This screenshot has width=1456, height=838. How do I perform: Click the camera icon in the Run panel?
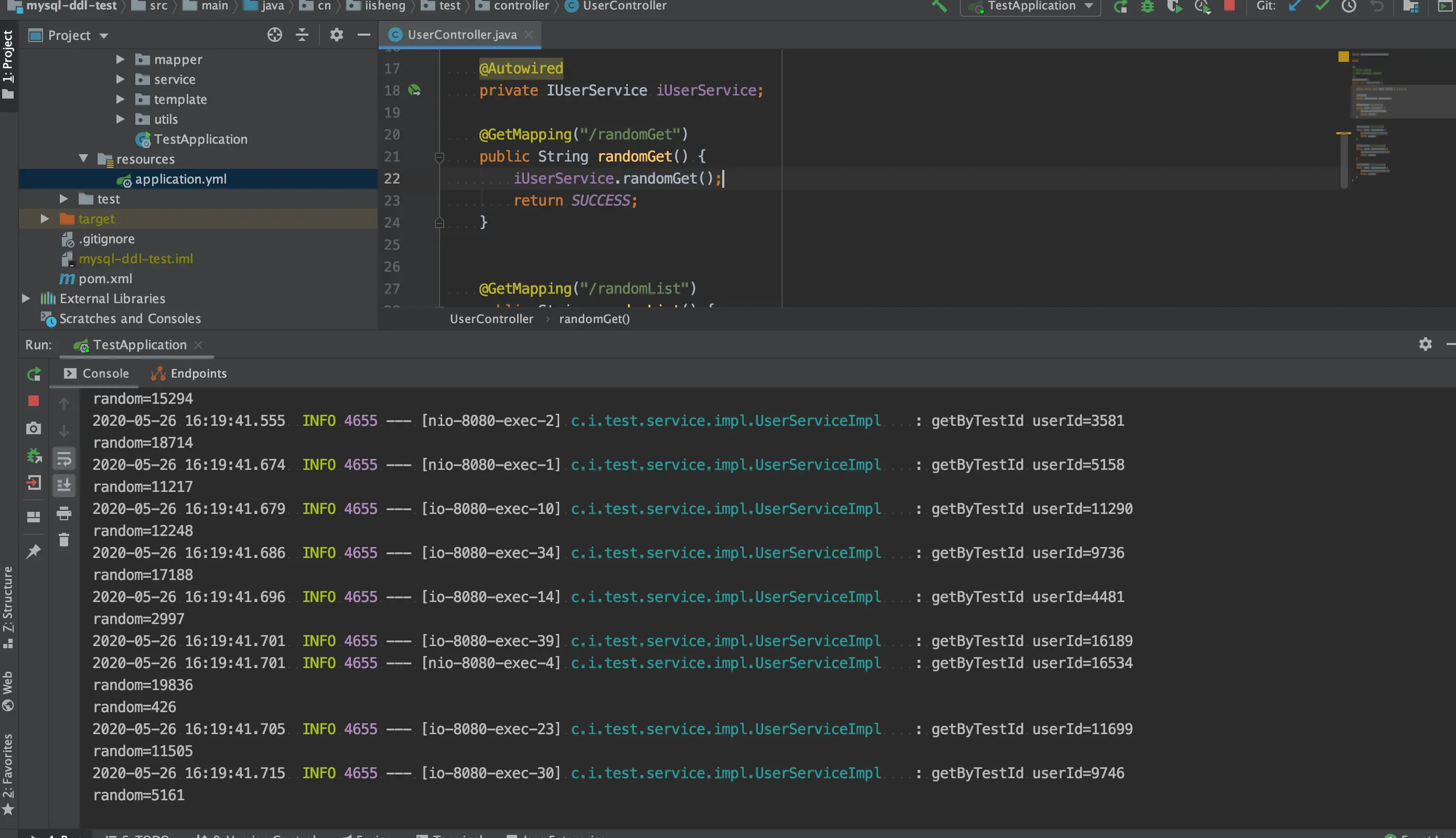tap(34, 428)
